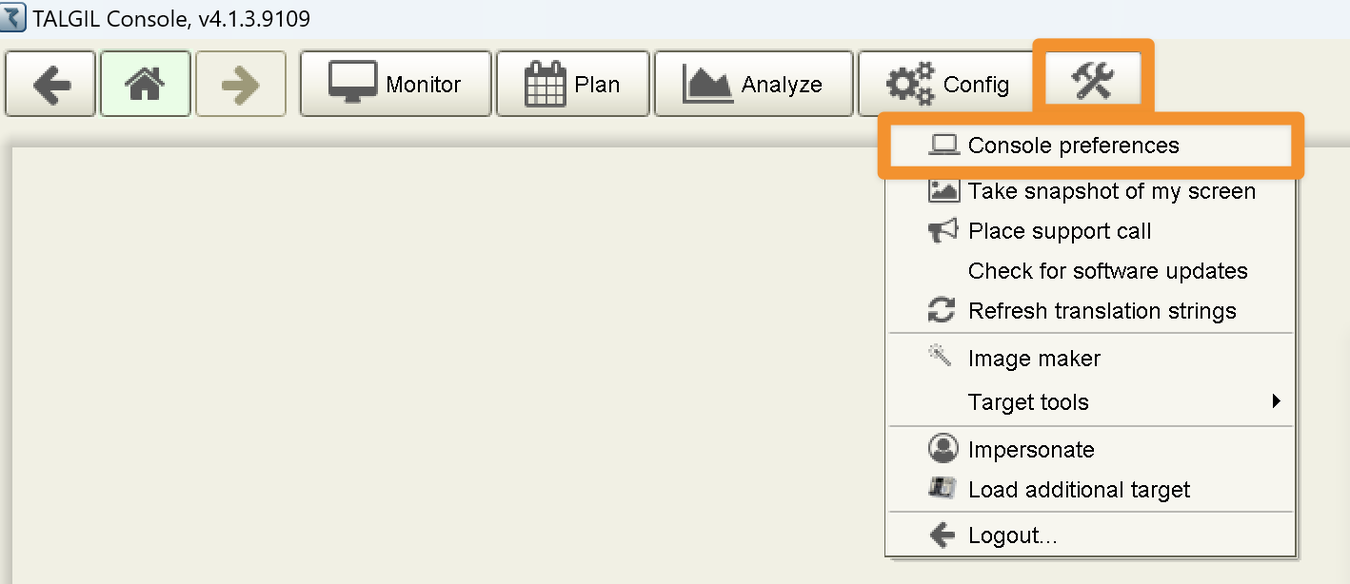
Task: Expand the Target tools submenu
Action: pyautogui.click(x=1091, y=402)
